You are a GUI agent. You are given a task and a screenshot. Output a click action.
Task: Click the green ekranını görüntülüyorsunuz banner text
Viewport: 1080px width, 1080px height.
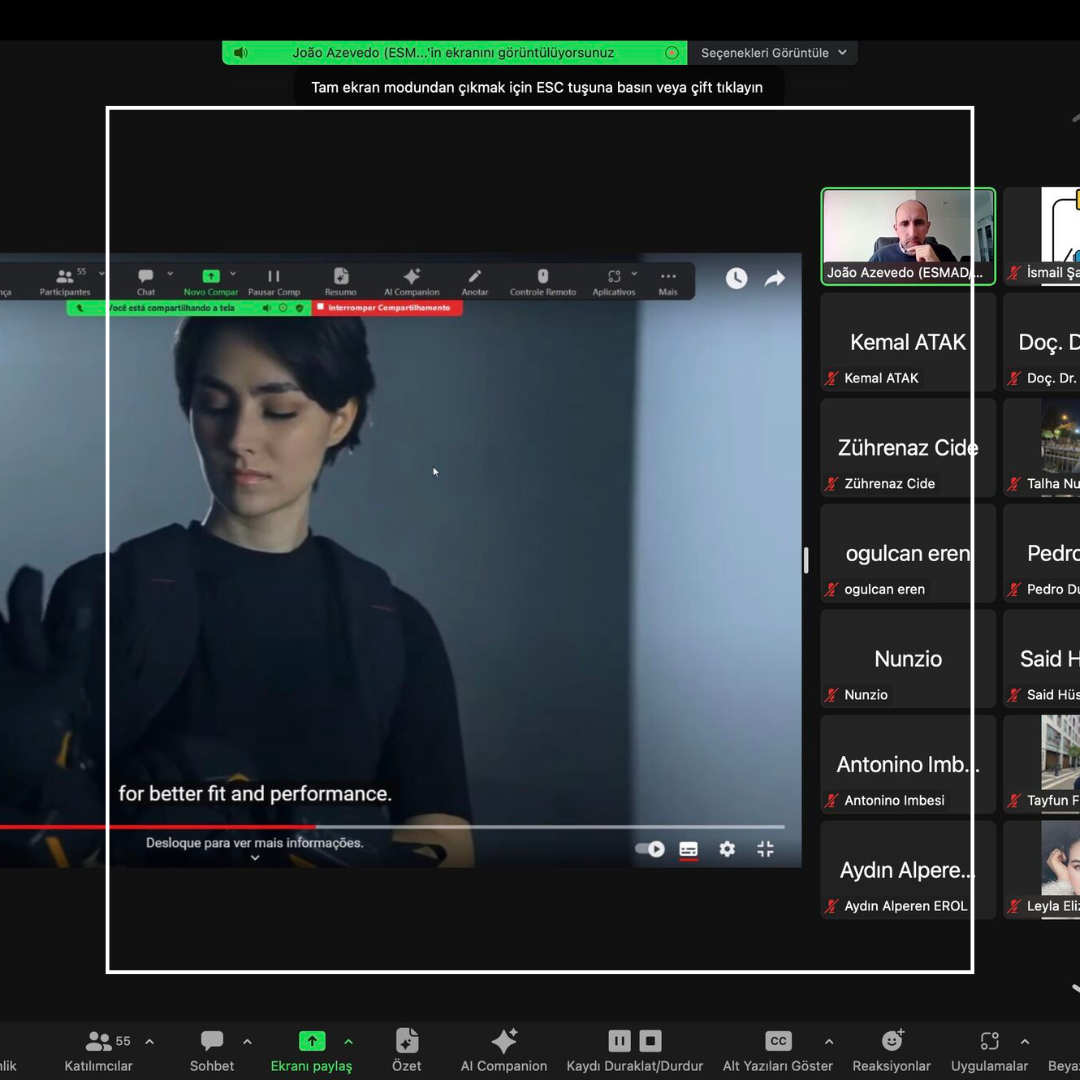(x=453, y=52)
